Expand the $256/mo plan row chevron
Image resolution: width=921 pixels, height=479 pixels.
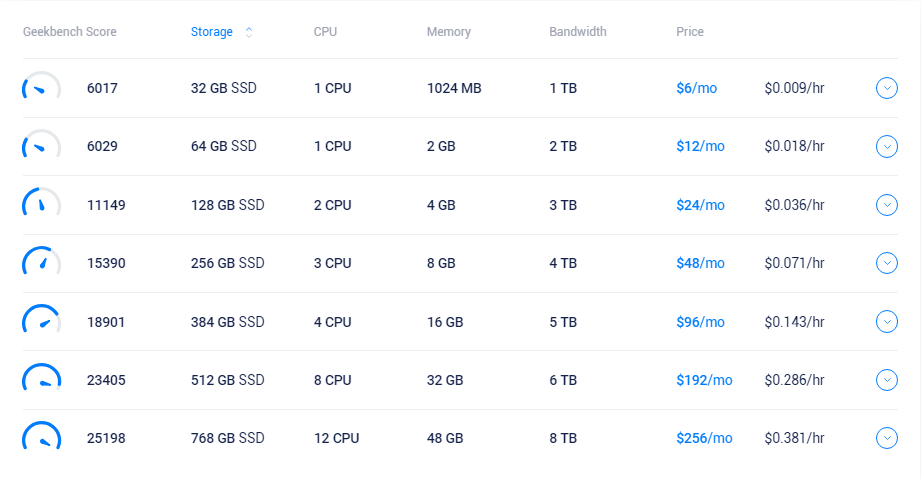(886, 438)
